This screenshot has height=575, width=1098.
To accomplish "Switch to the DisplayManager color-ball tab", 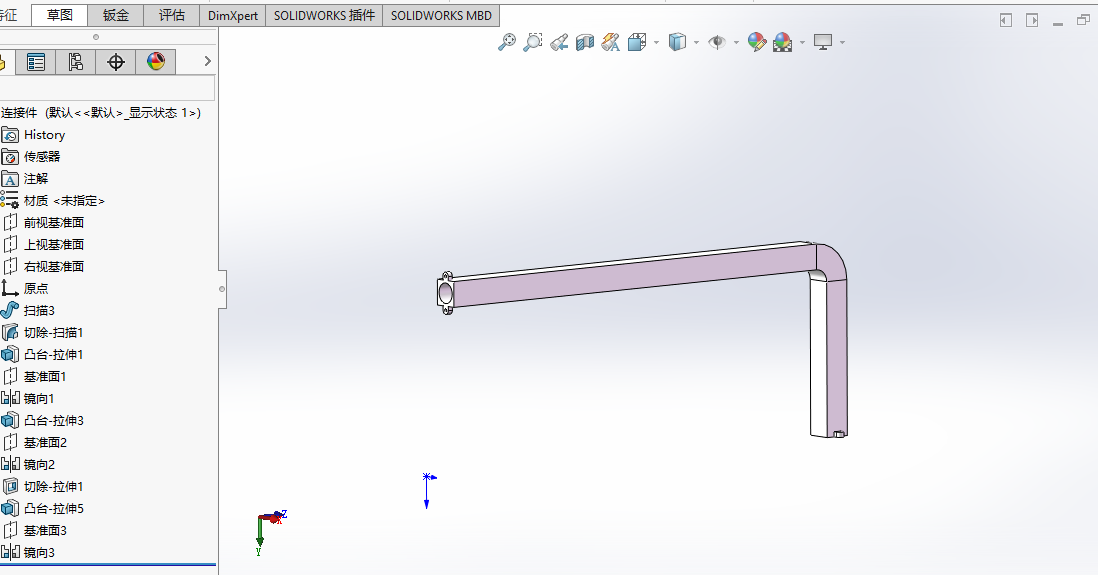I will (x=155, y=62).
